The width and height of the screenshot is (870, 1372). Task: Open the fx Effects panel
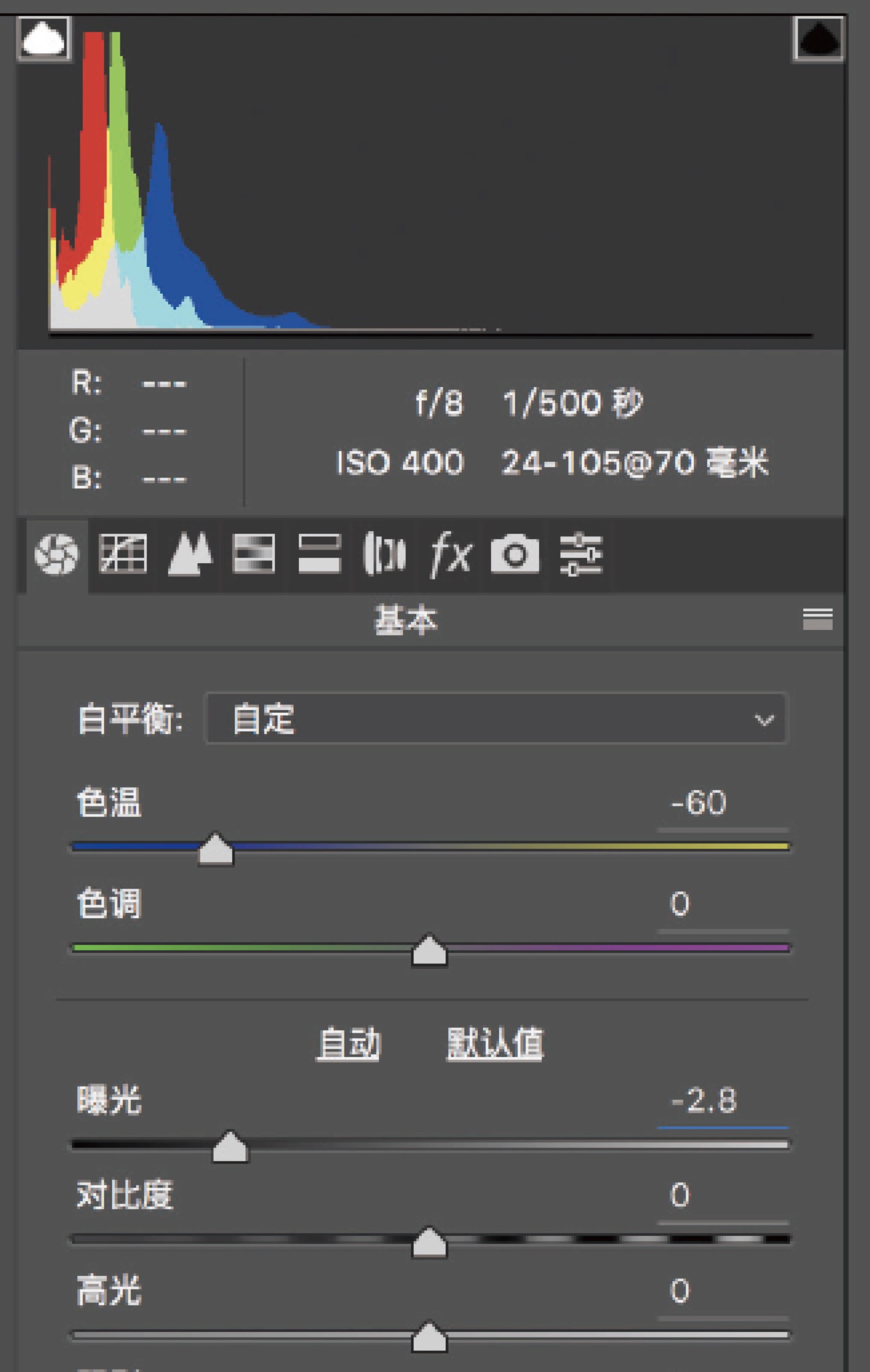coord(450,554)
